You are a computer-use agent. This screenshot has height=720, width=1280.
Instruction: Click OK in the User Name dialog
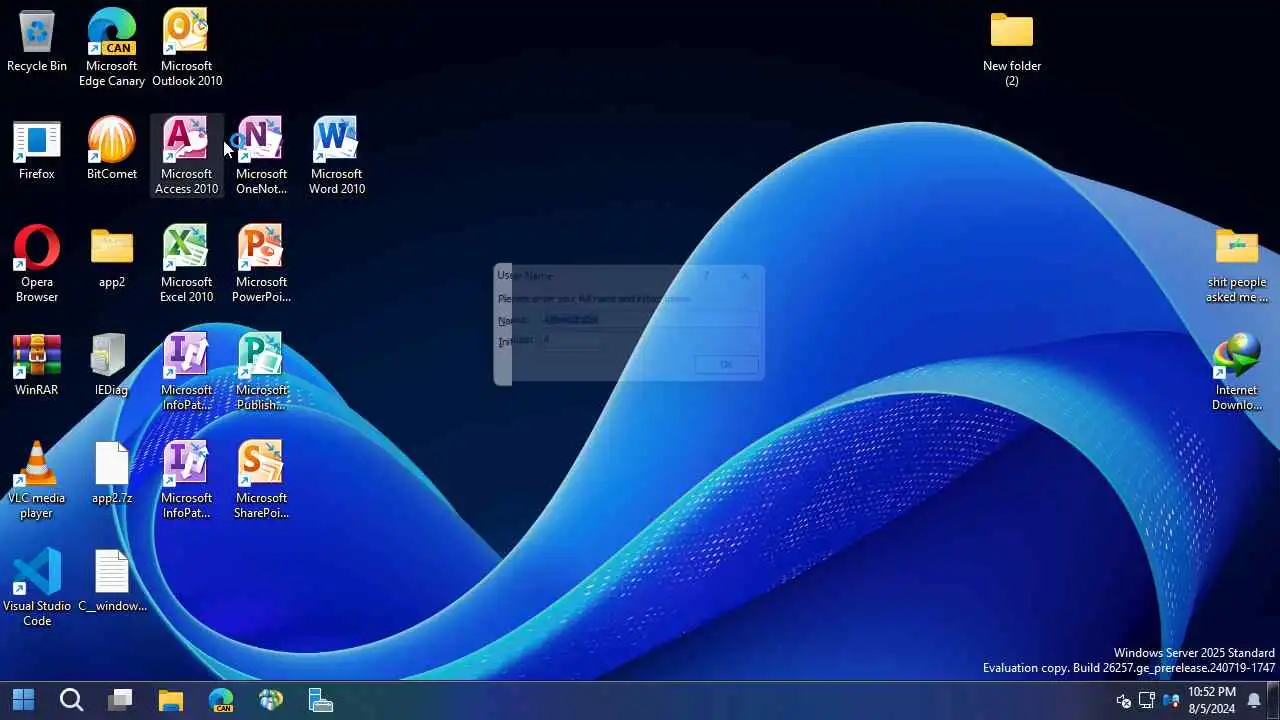pos(726,365)
